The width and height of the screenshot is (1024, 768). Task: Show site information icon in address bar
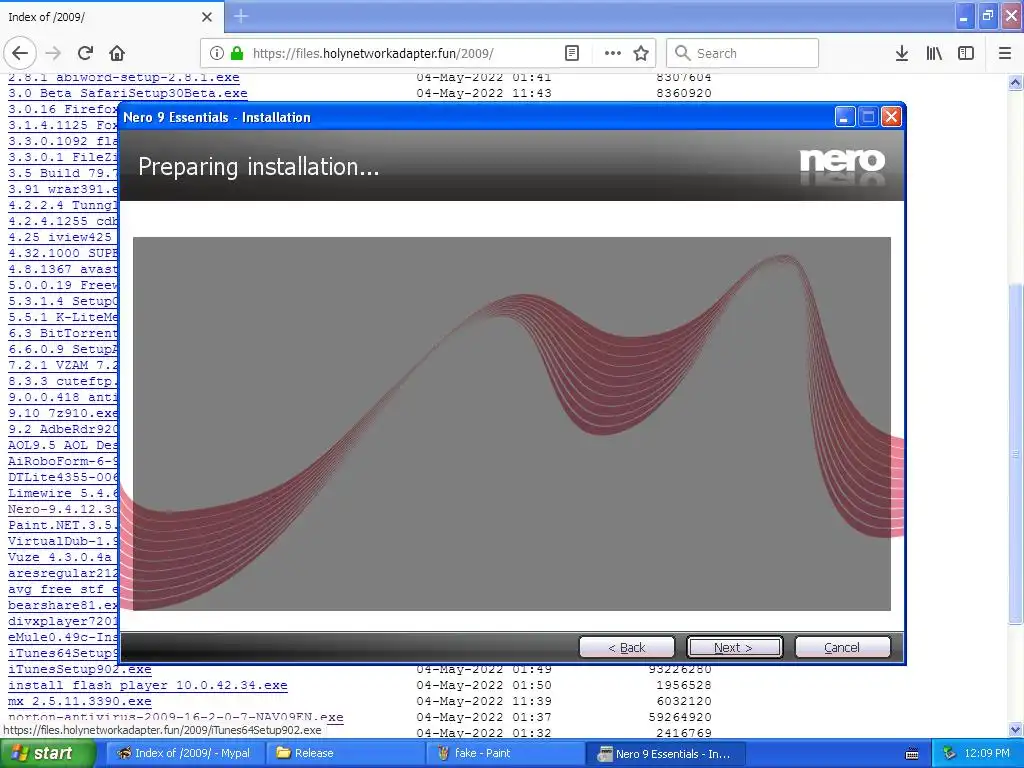pos(216,53)
